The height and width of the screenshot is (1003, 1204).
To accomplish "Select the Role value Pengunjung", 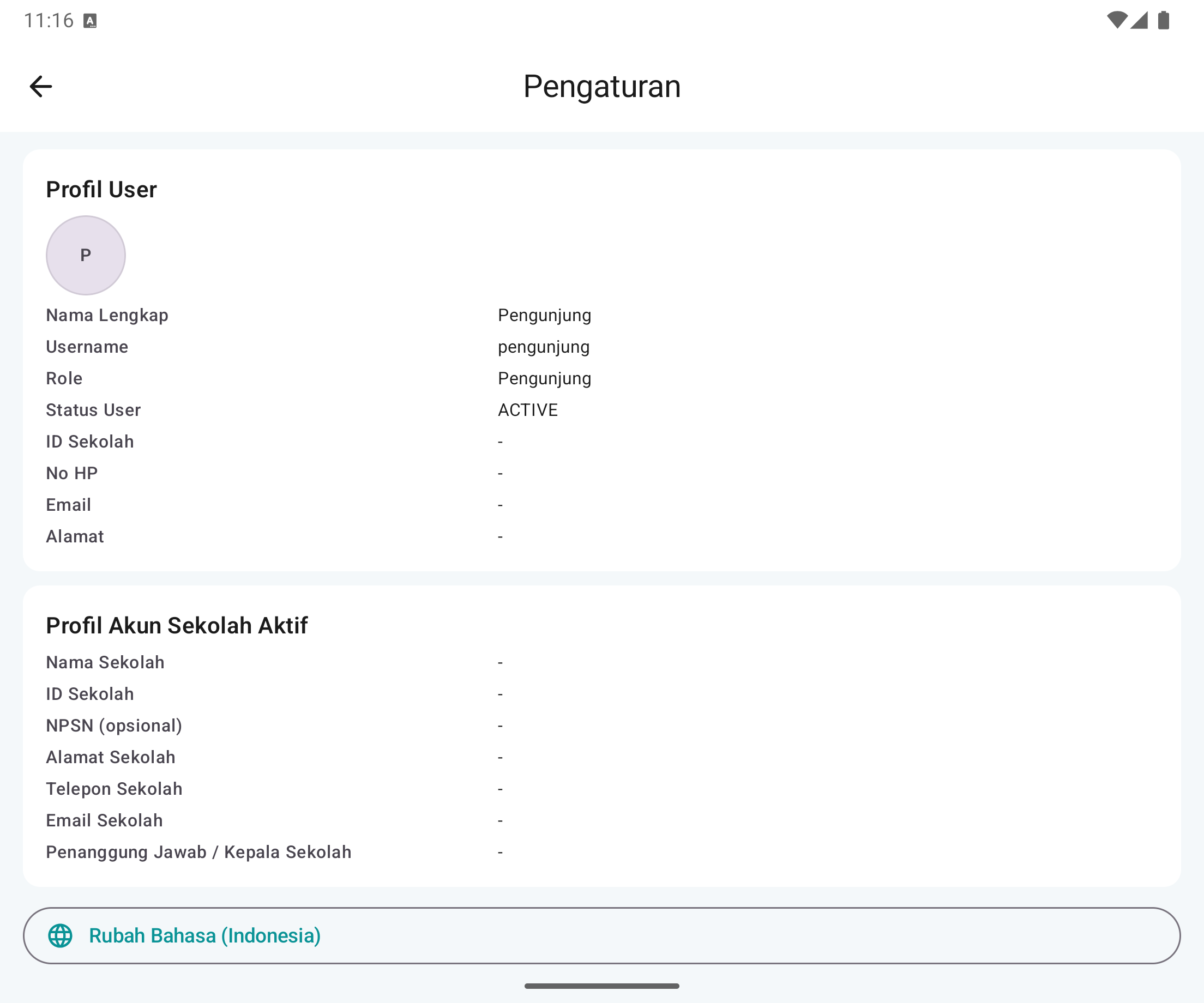I will (x=545, y=379).
